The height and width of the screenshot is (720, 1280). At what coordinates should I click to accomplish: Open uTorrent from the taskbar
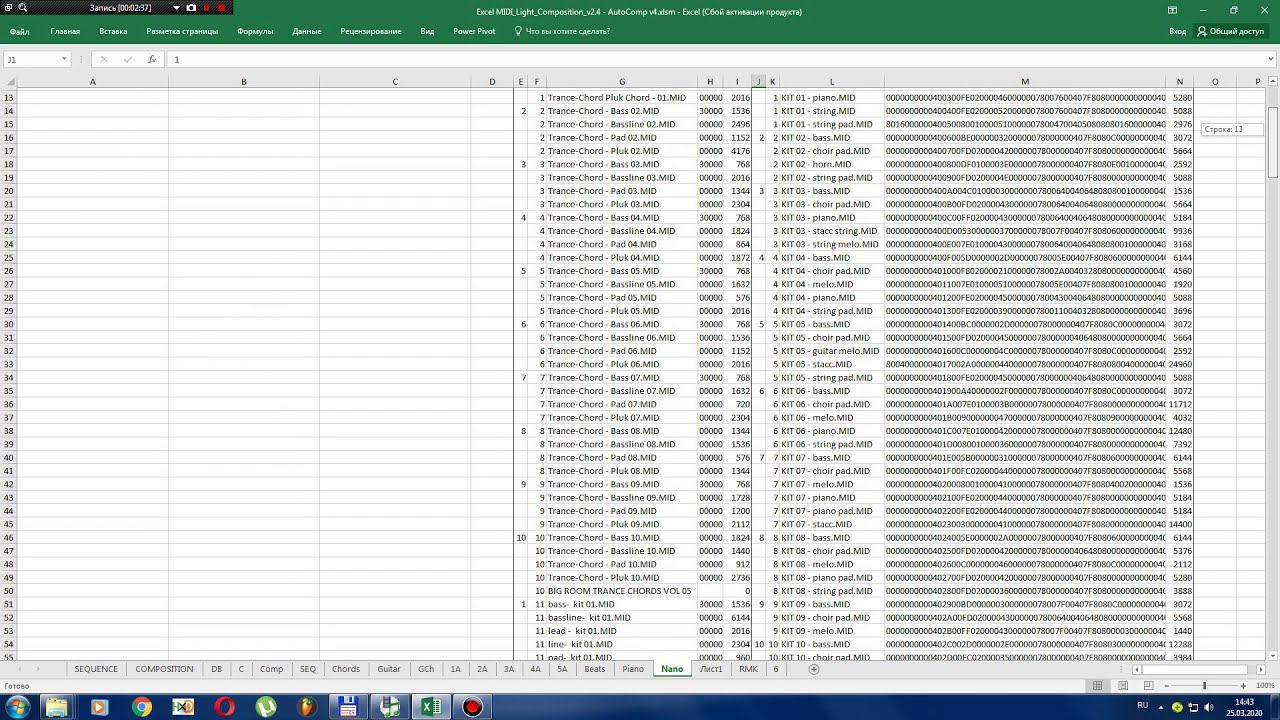(x=265, y=707)
